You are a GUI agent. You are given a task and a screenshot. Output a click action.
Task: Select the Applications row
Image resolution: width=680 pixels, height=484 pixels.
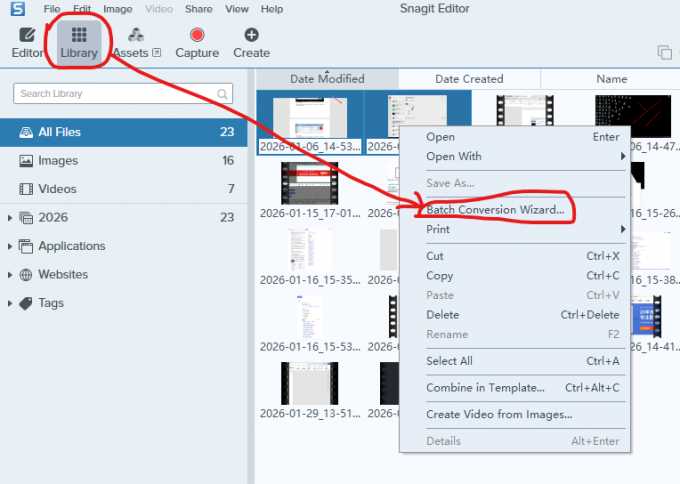point(124,246)
